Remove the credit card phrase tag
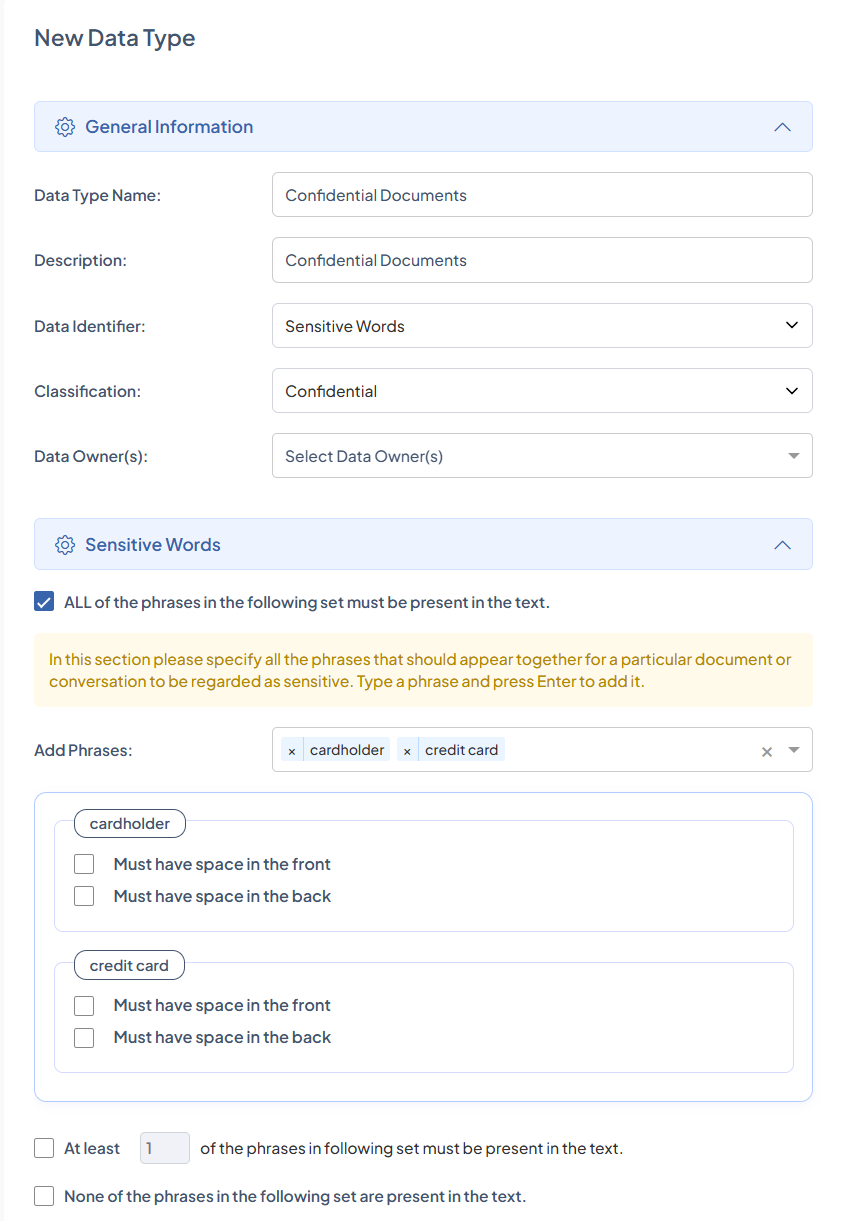The height and width of the screenshot is (1221, 856). [x=407, y=751]
